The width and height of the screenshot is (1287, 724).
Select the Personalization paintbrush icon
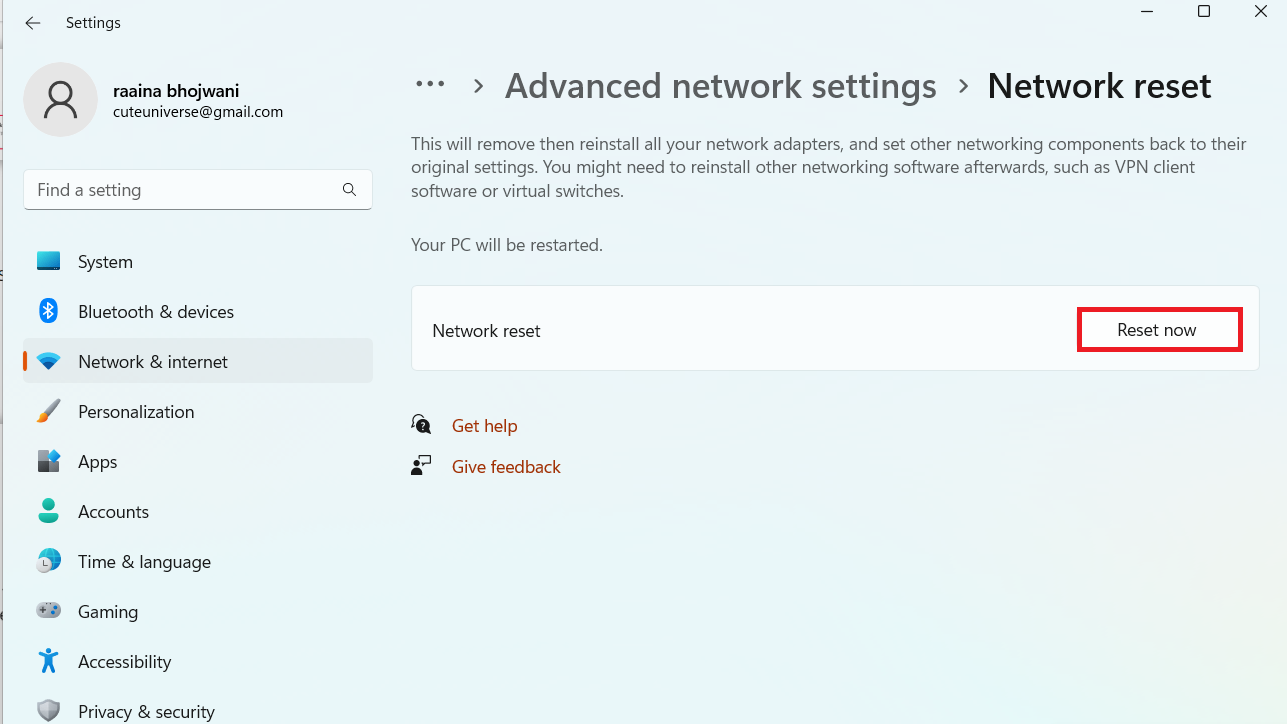(48, 411)
